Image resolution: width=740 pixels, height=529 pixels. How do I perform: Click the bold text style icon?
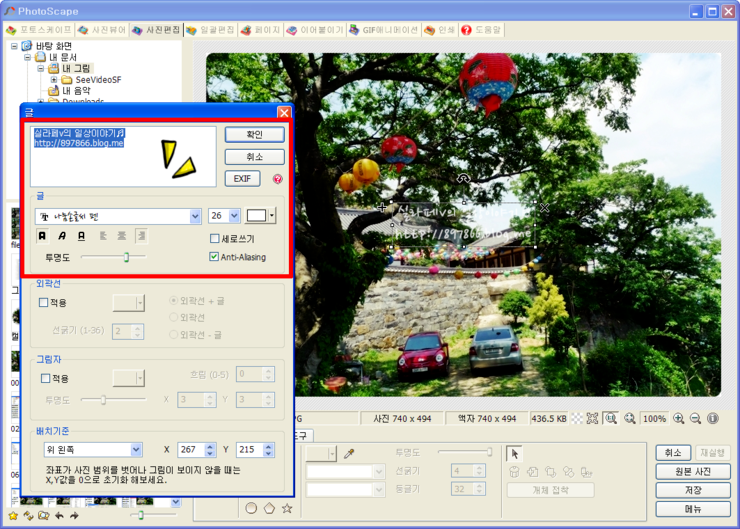[42, 236]
